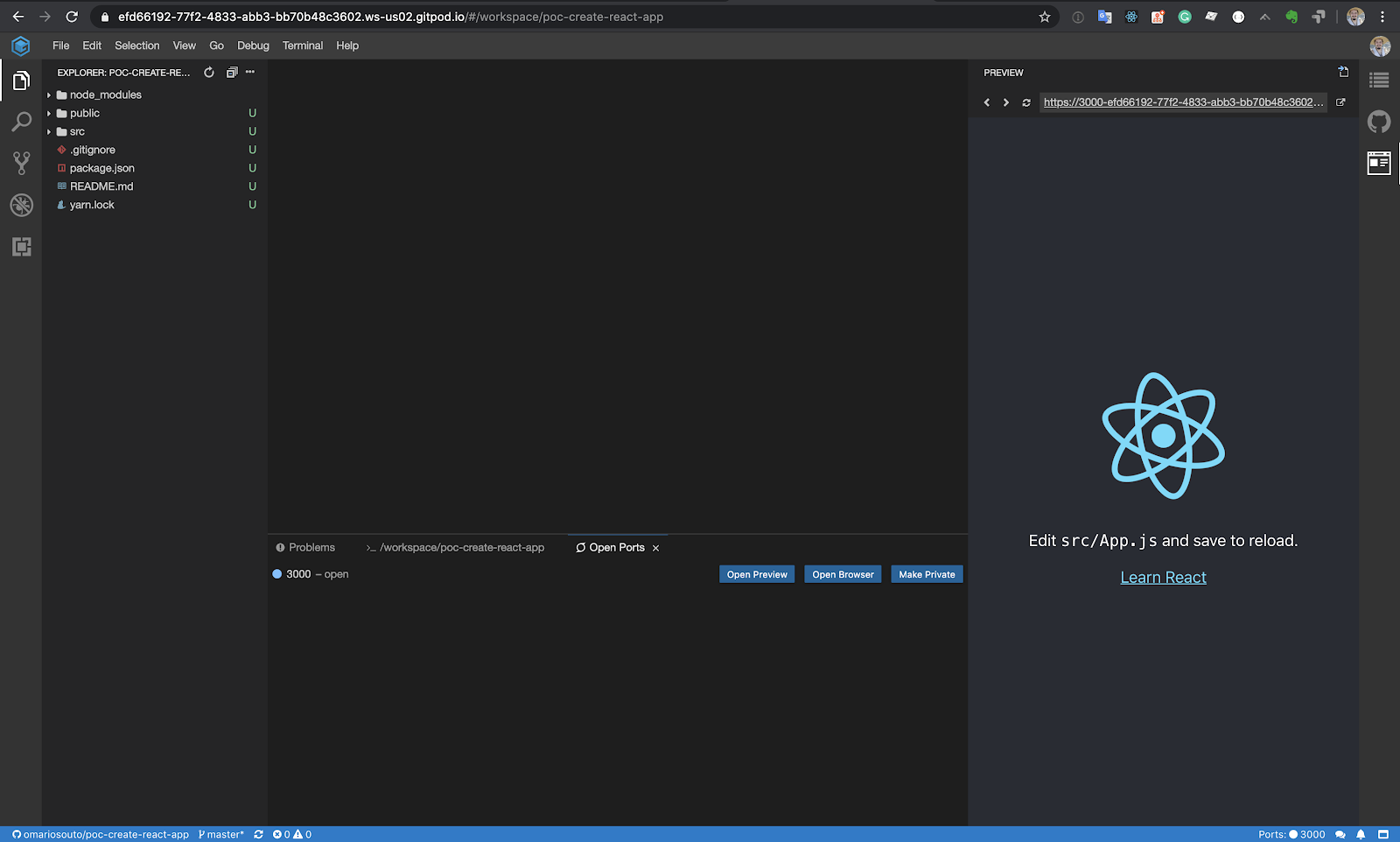Click the Chrome profile avatar
The height and width of the screenshot is (842, 1400).
click(x=1355, y=17)
